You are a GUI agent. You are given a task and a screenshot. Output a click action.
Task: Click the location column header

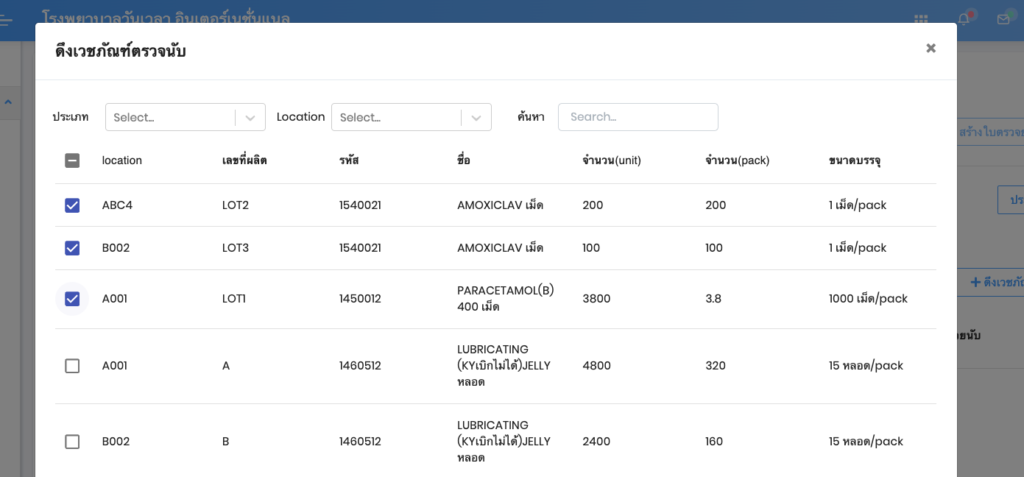click(122, 160)
